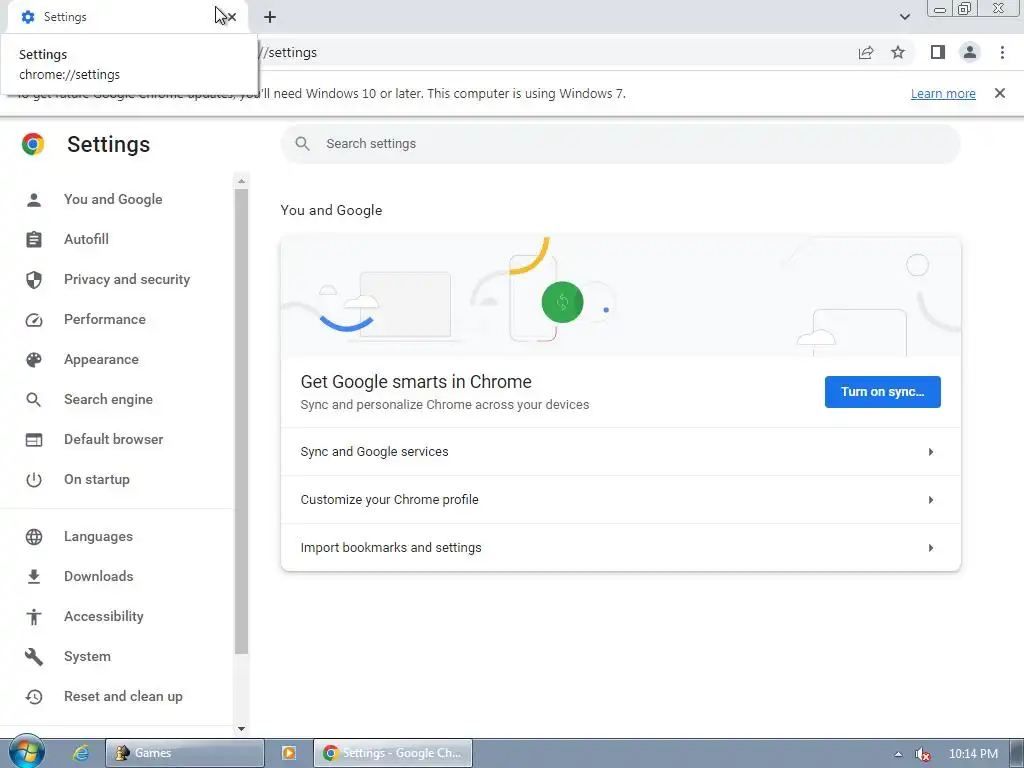The height and width of the screenshot is (768, 1024).
Task: Open the profile avatar icon
Action: 970,52
